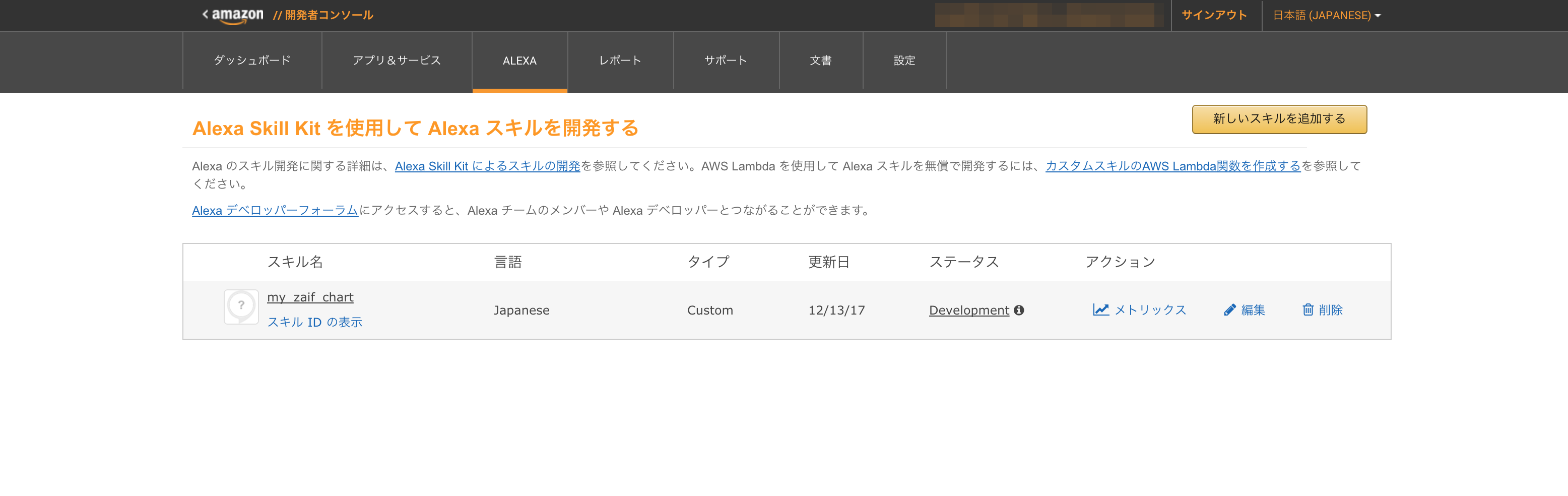
Task: Click the Custom type cell
Action: click(710, 311)
